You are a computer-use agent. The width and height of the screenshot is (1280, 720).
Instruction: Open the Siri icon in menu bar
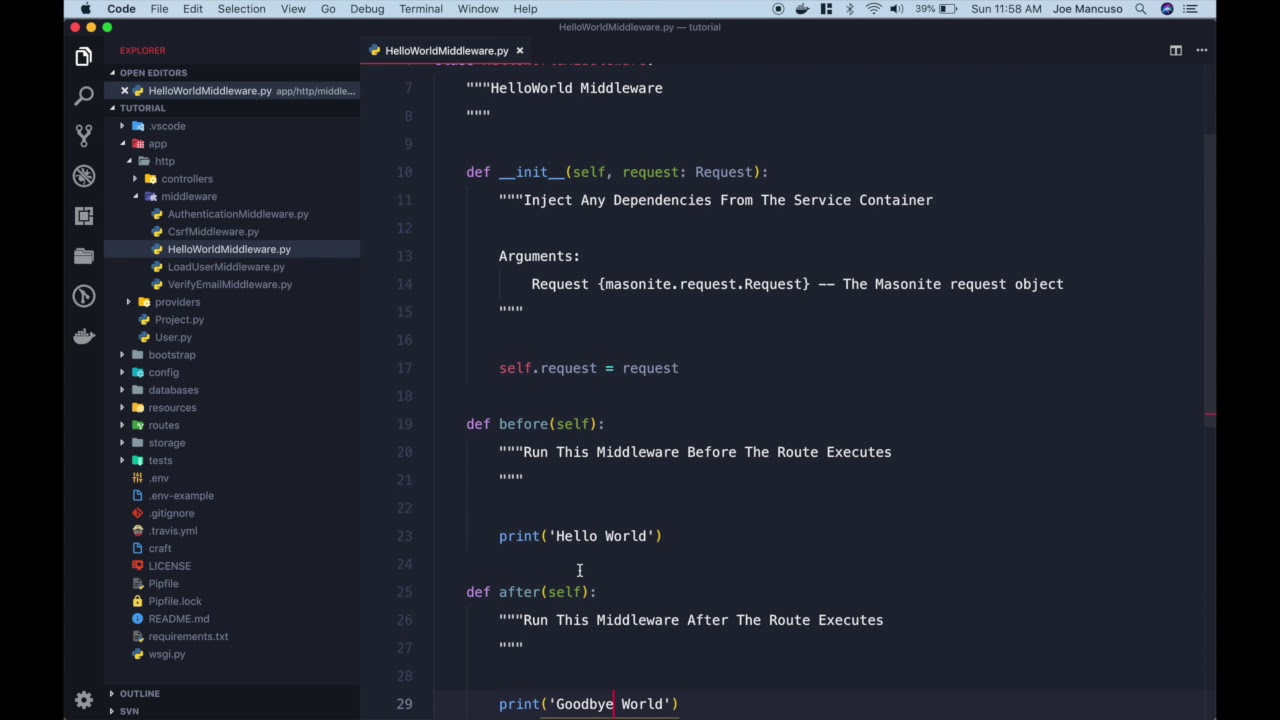tap(1167, 9)
